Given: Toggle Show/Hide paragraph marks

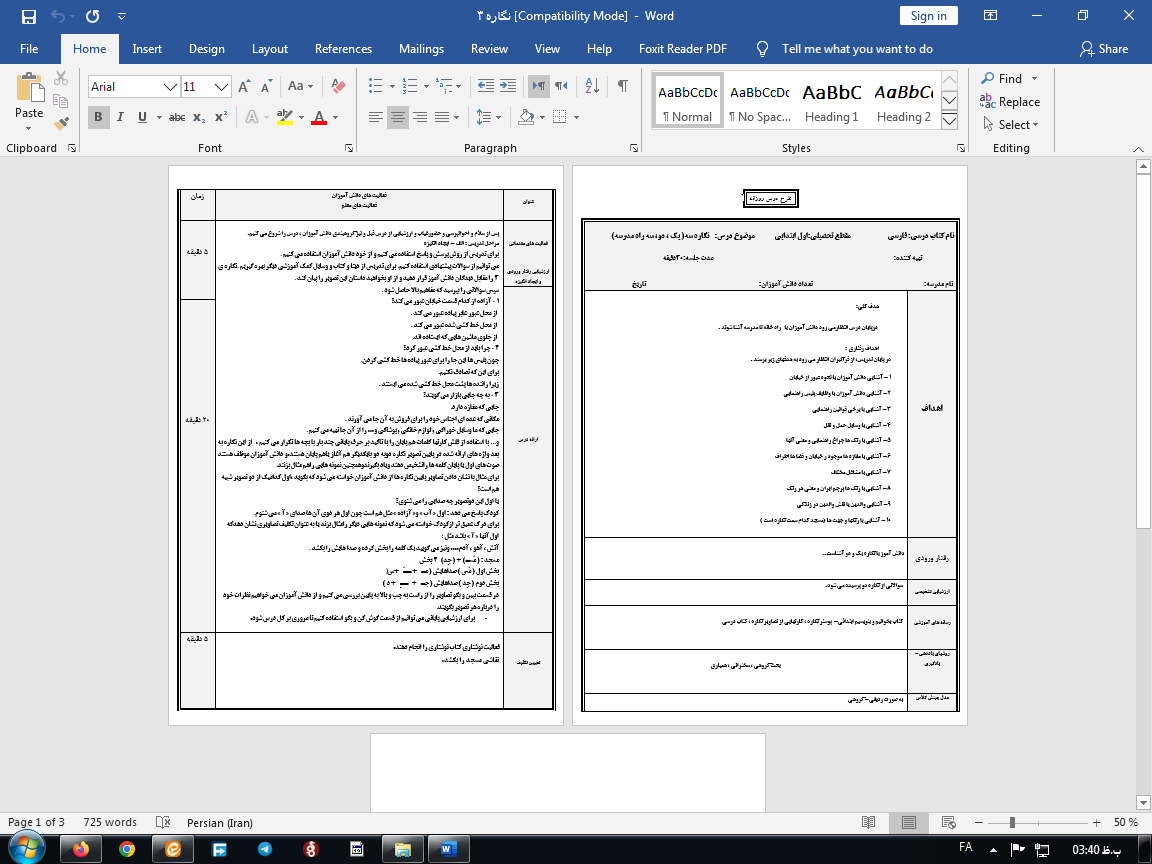Looking at the screenshot, I should point(623,86).
